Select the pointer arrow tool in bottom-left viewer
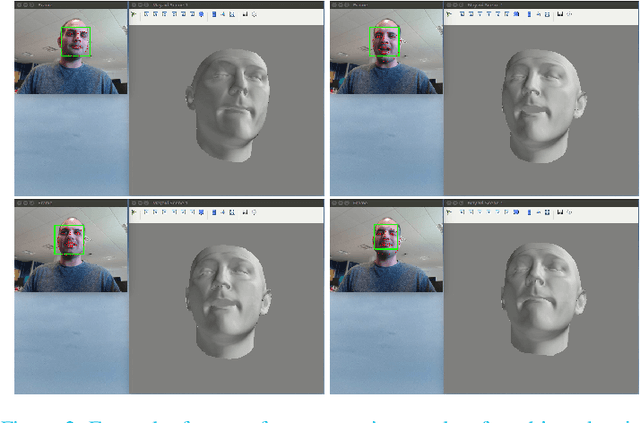This screenshot has width=640, height=423. [x=135, y=212]
